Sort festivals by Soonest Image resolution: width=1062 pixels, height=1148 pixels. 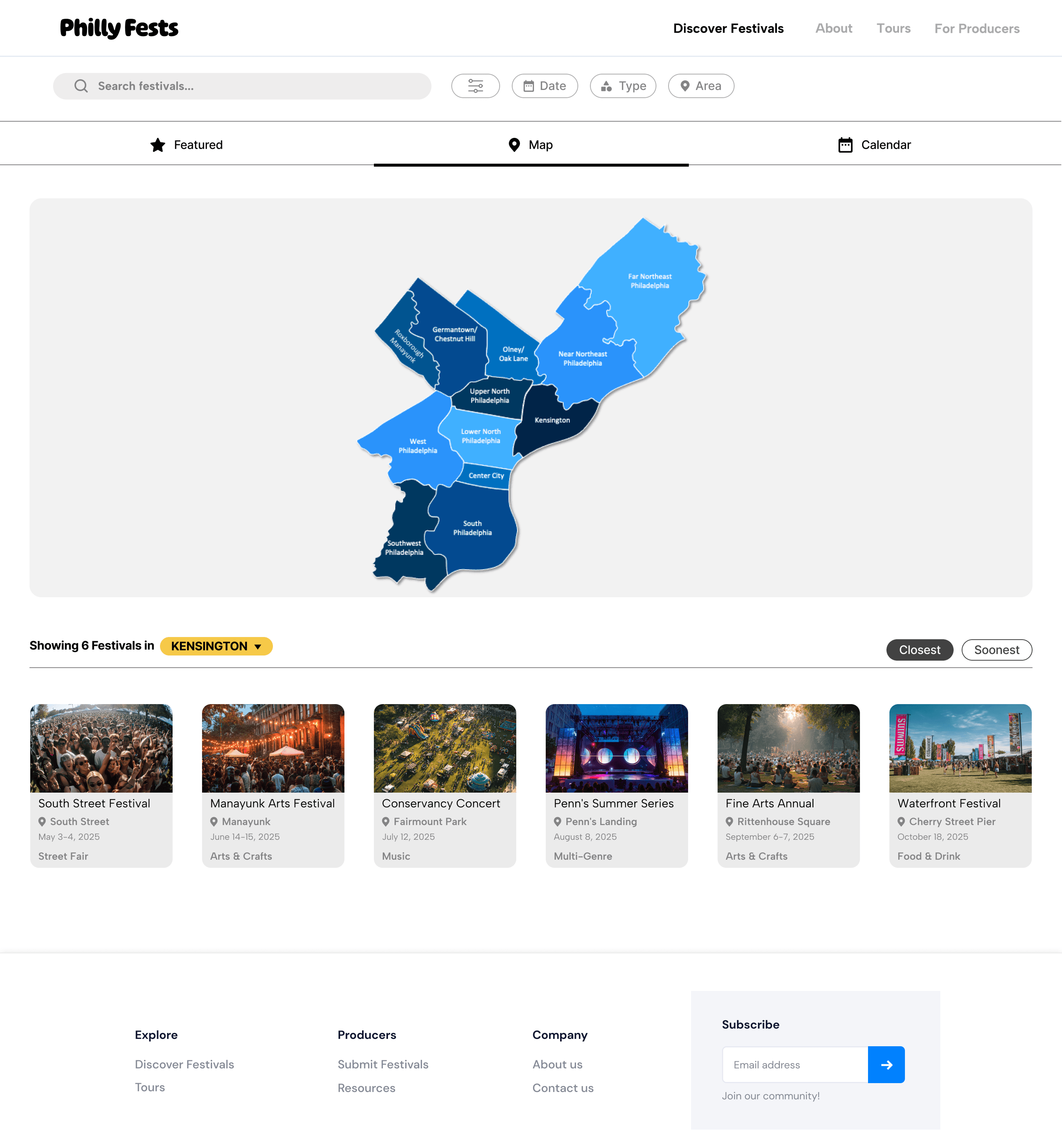point(996,650)
